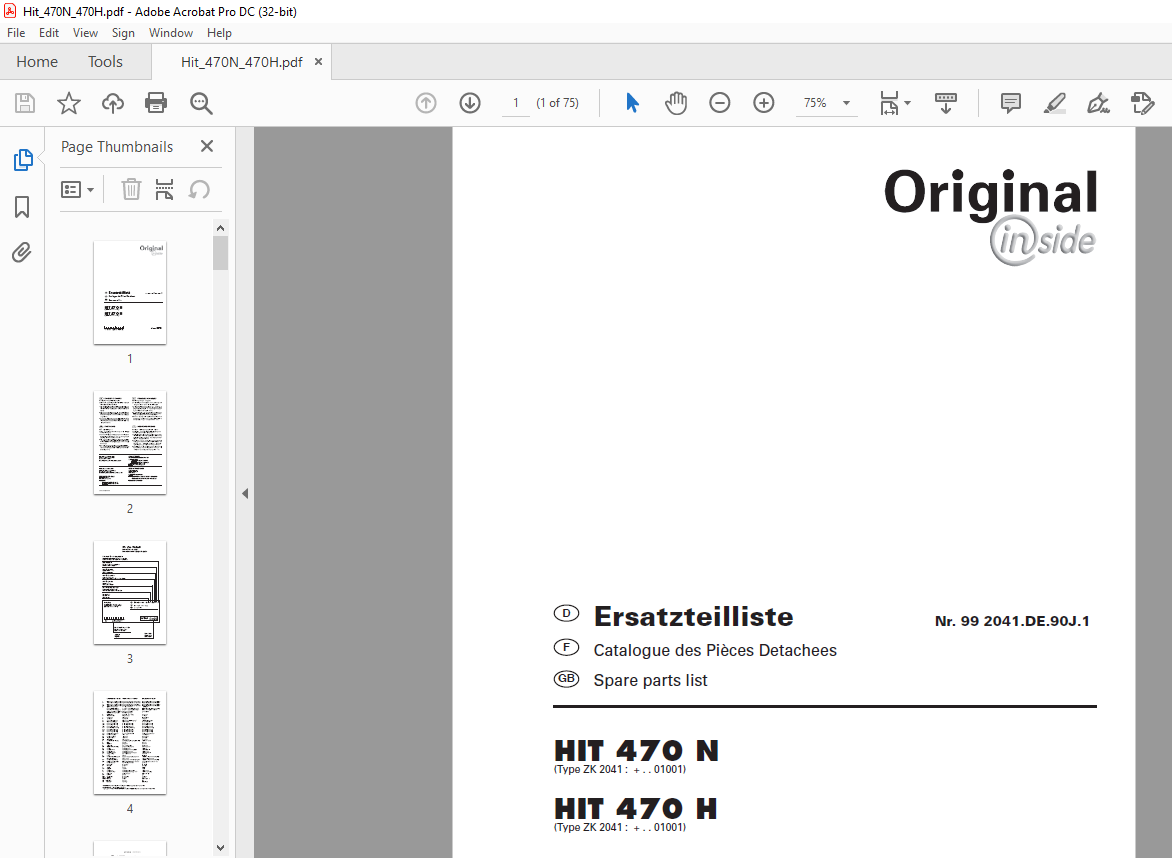Open the Find text magnifier tool
1172x858 pixels.
click(201, 103)
